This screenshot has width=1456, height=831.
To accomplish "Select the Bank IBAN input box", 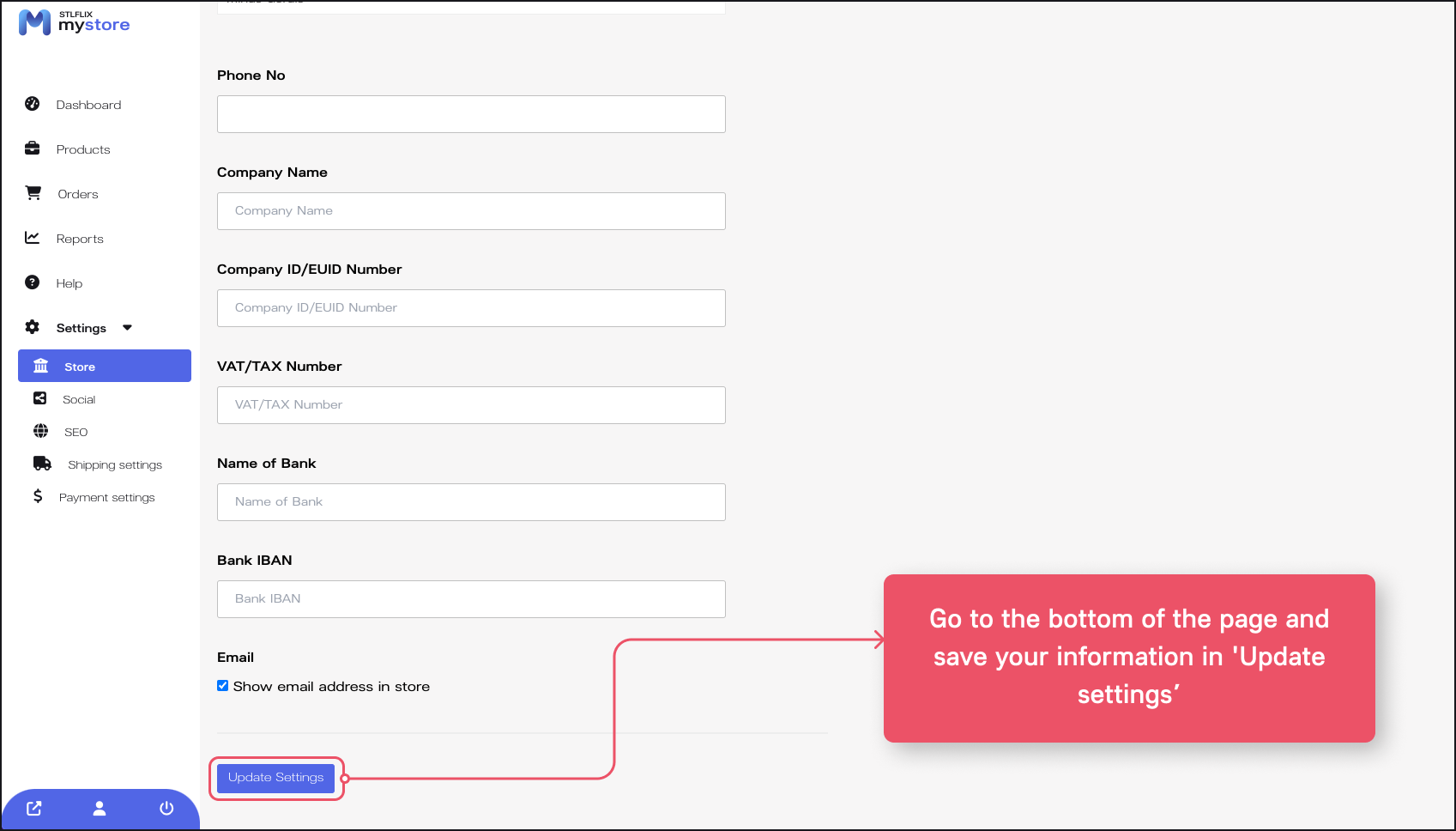I will pyautogui.click(x=471, y=599).
